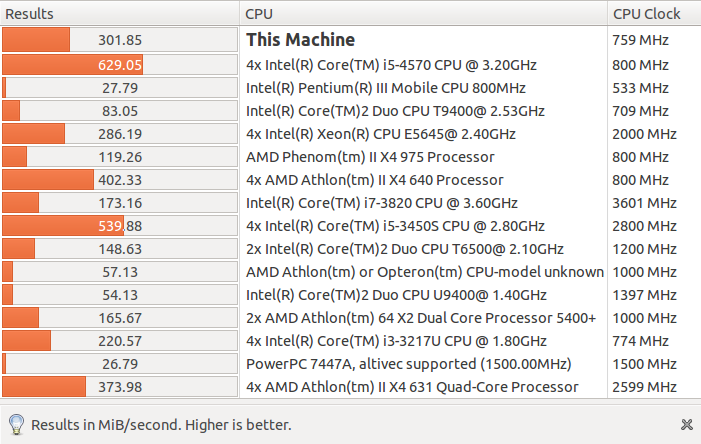
Task: Sort by the CPU column header
Action: [x=423, y=14]
